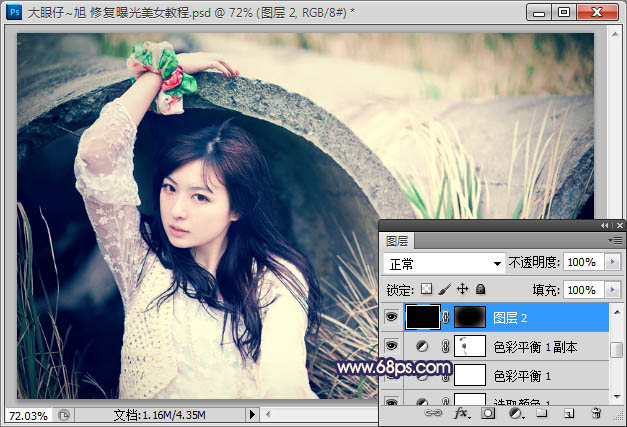
Task: Lock layer position
Action: (463, 289)
